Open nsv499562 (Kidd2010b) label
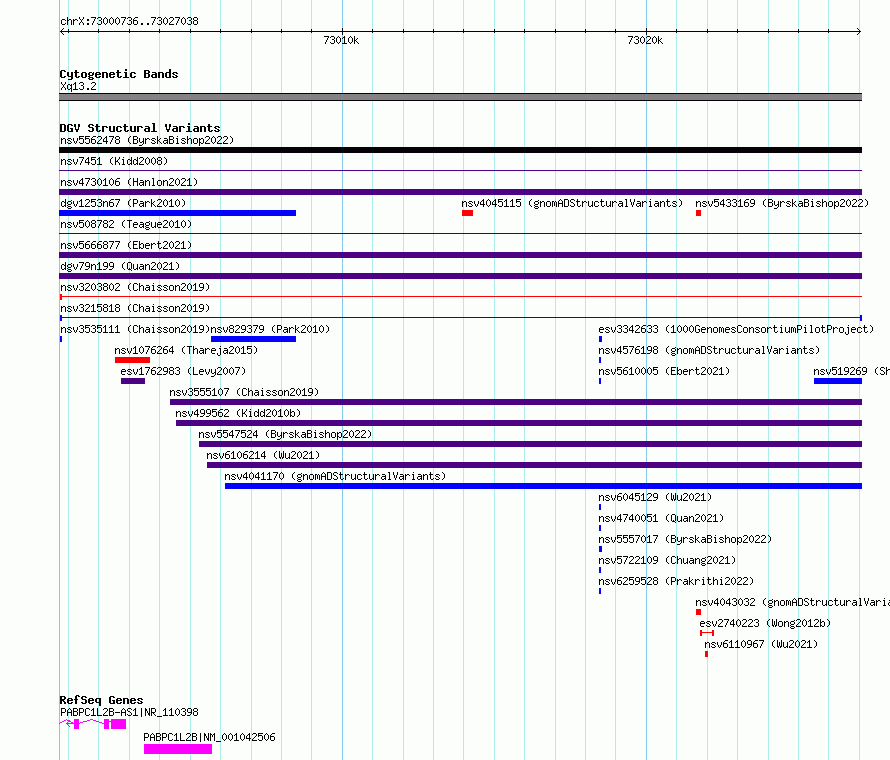Image resolution: width=890 pixels, height=760 pixels. 238,413
